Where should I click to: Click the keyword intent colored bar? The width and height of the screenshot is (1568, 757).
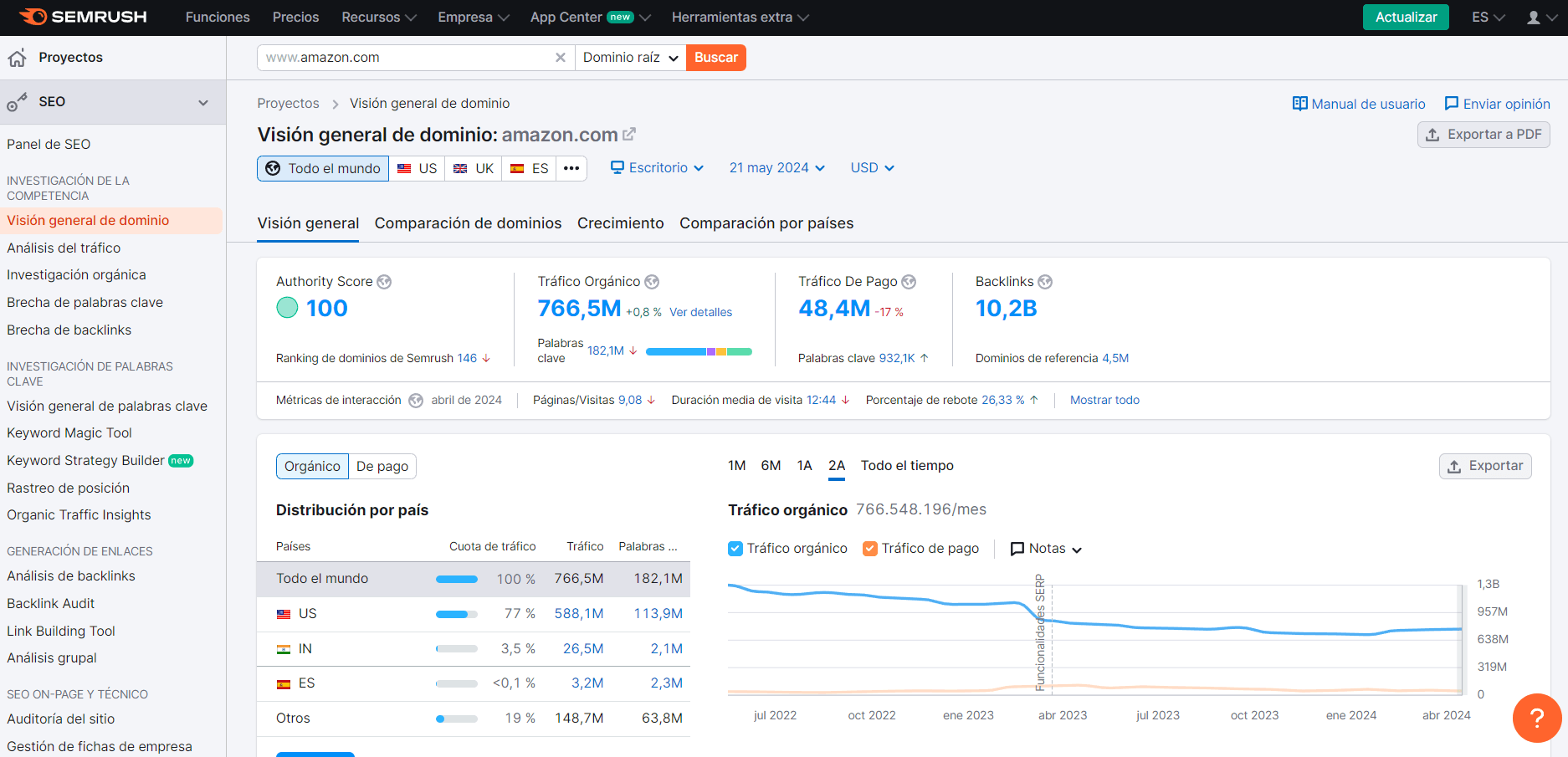(x=699, y=350)
